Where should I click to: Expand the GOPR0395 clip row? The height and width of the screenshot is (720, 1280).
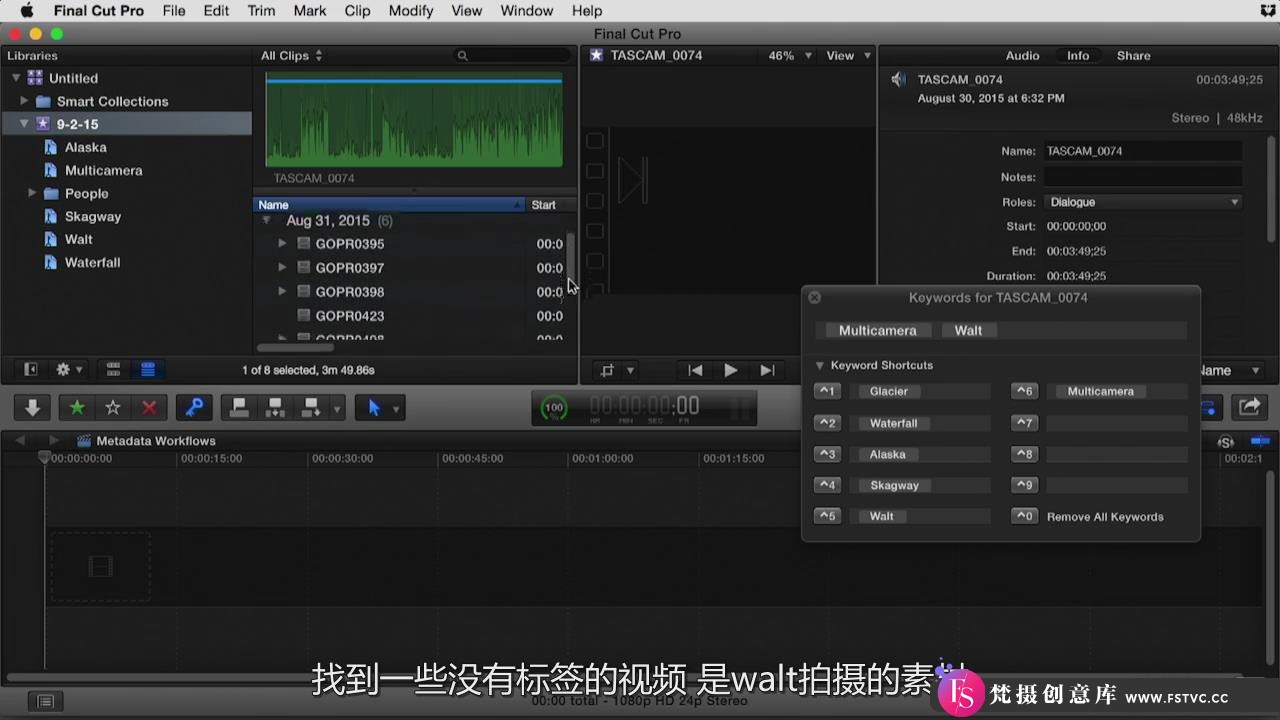(x=282, y=243)
